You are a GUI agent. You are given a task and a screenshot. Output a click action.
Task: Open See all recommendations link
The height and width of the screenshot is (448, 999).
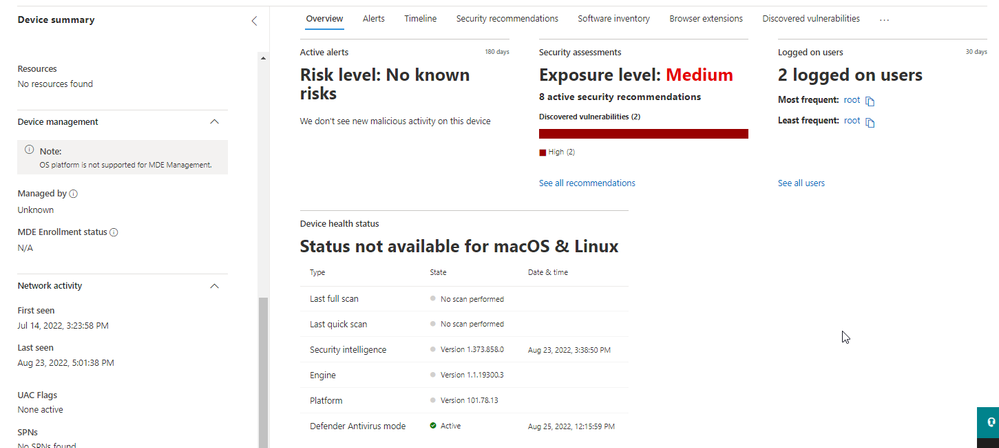click(x=587, y=183)
